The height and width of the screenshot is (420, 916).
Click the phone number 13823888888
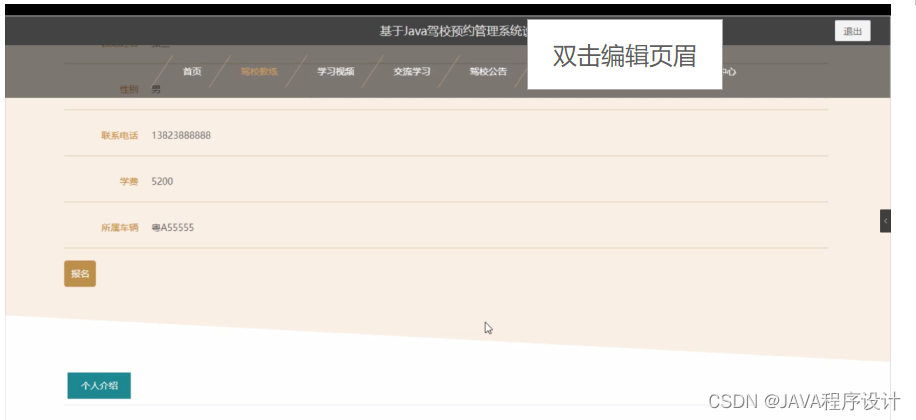point(181,136)
